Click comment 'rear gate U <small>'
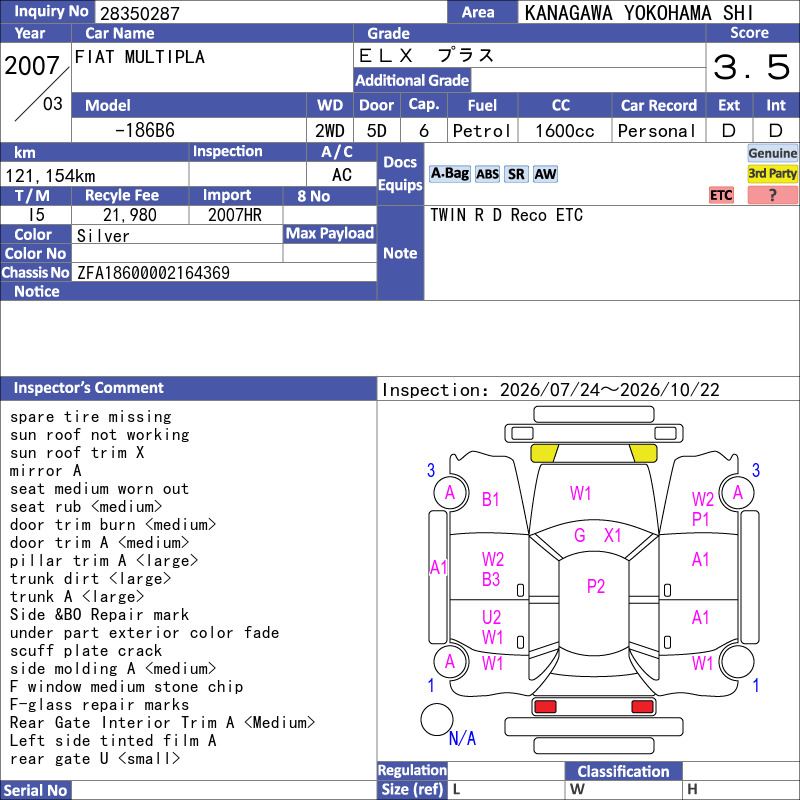This screenshot has height=800, width=800. click(x=95, y=759)
